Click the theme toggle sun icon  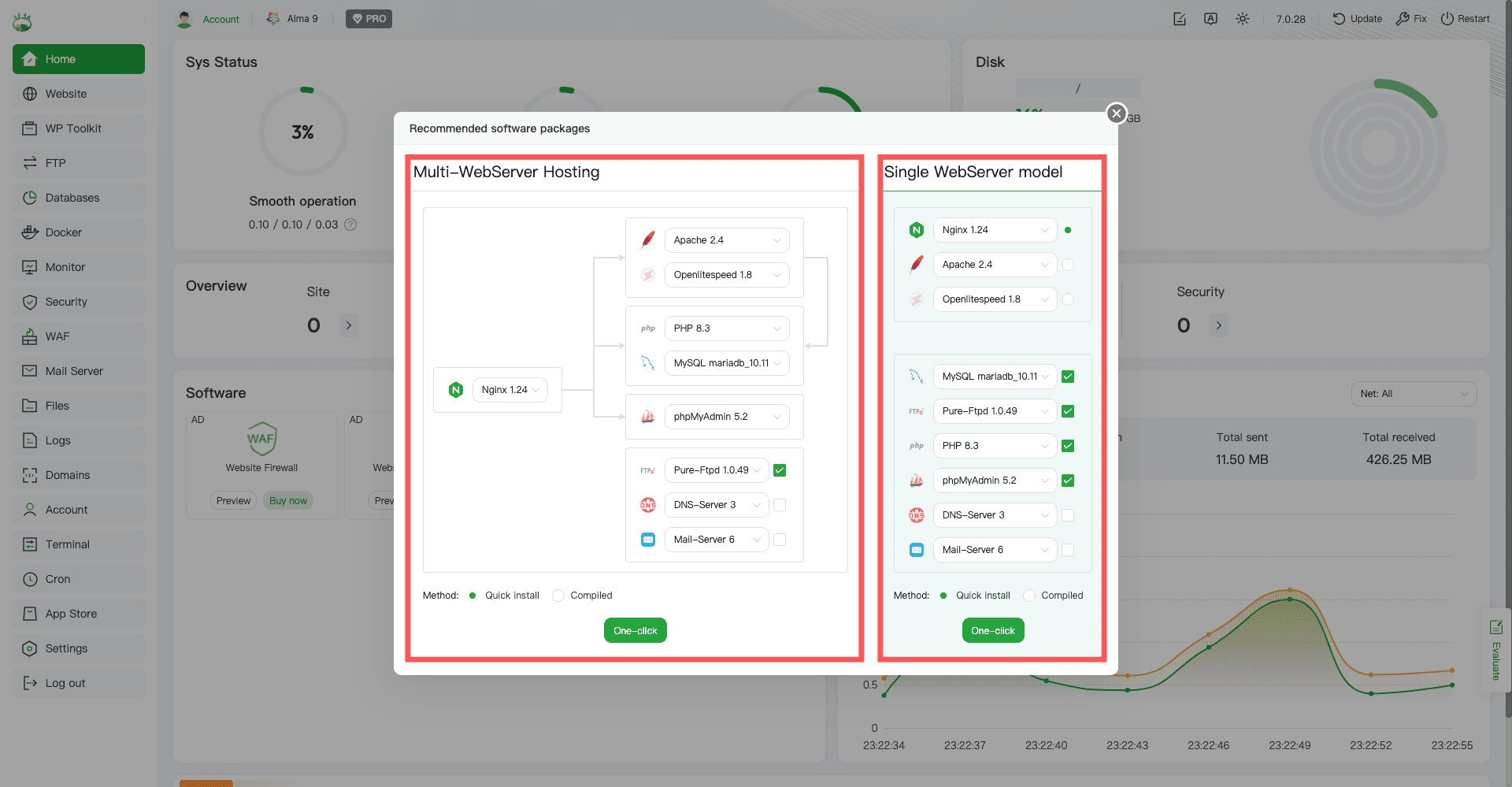coord(1242,19)
